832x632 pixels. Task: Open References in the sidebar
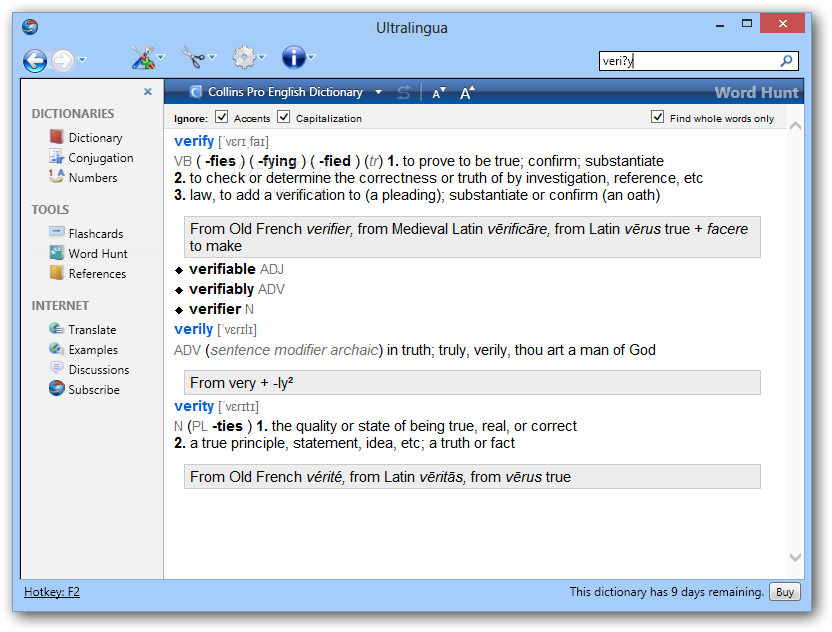tap(98, 274)
